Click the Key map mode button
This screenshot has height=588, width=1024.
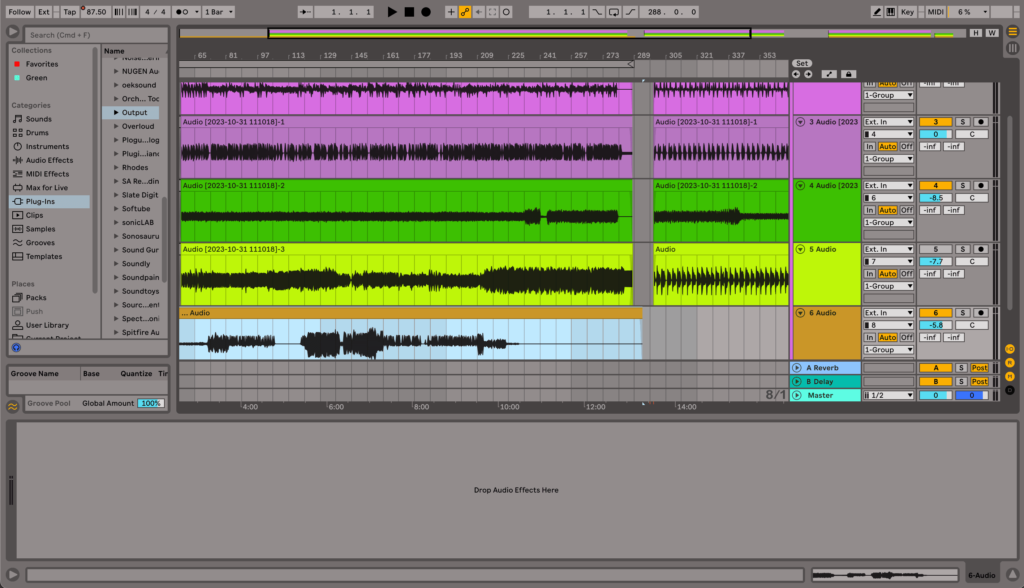click(907, 12)
